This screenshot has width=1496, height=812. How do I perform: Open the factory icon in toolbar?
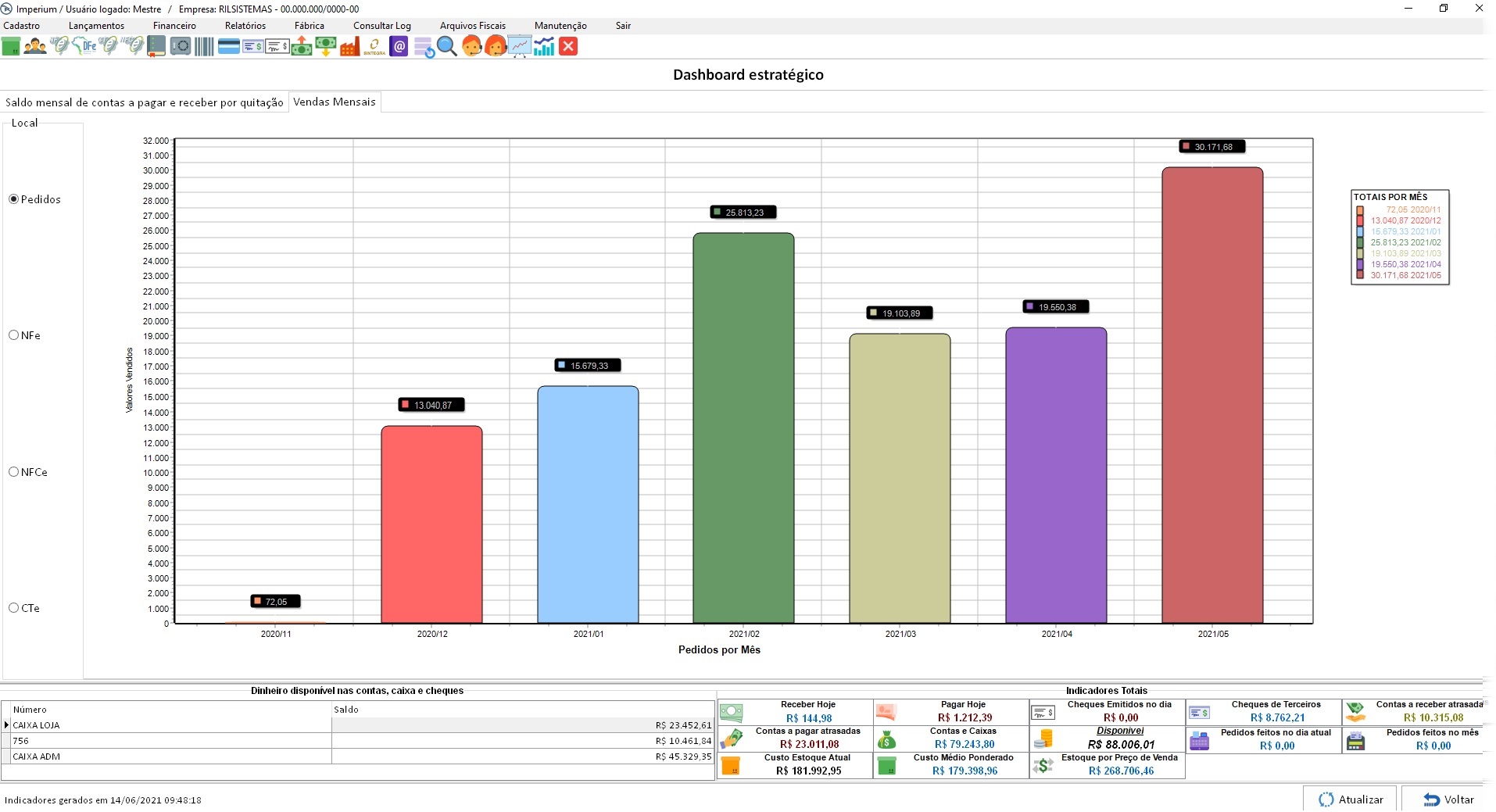(349, 47)
